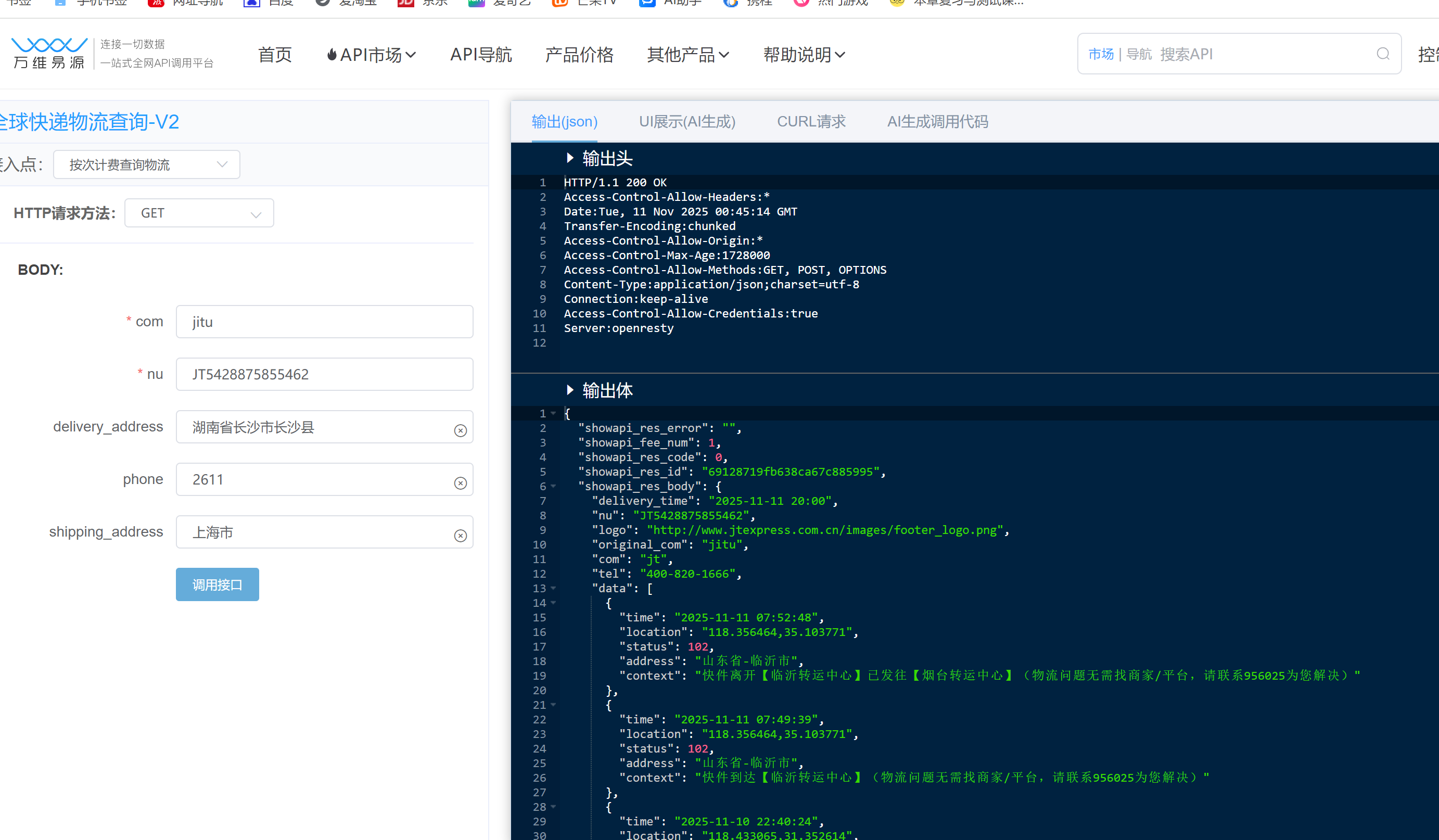This screenshot has width=1439, height=840.
Task: Clear the delivery_address input using its x icon
Action: pos(460,430)
